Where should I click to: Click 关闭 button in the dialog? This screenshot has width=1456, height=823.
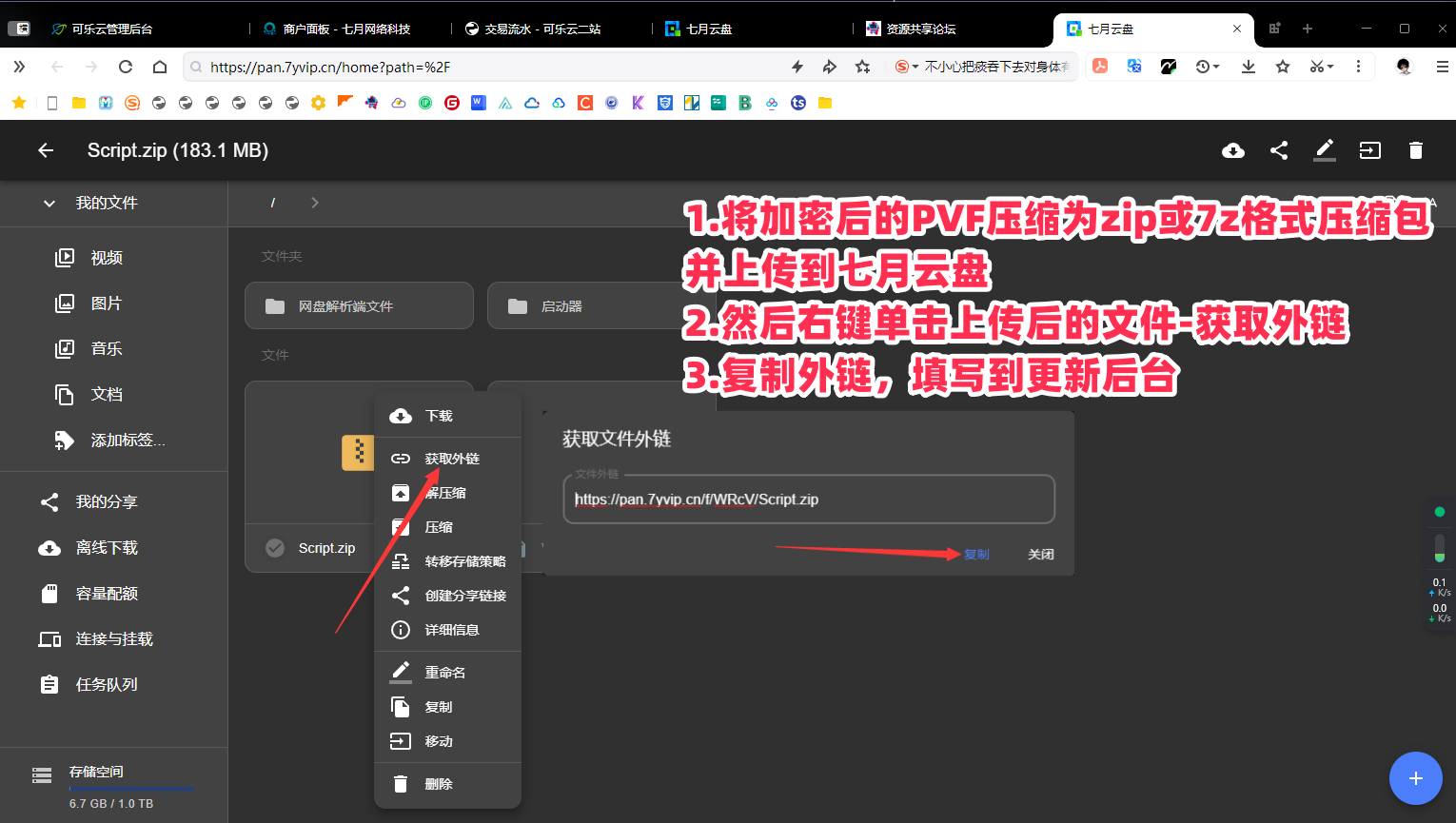coord(1041,554)
